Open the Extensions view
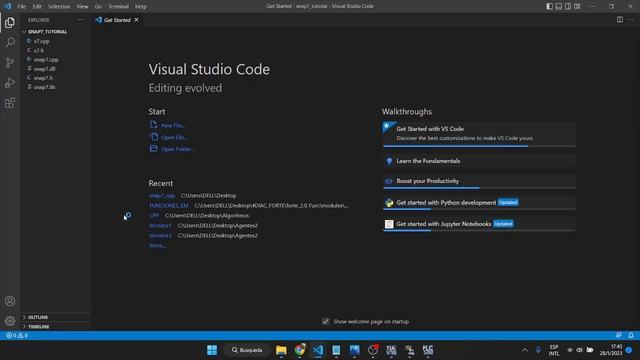The height and width of the screenshot is (360, 640). pos(10,102)
